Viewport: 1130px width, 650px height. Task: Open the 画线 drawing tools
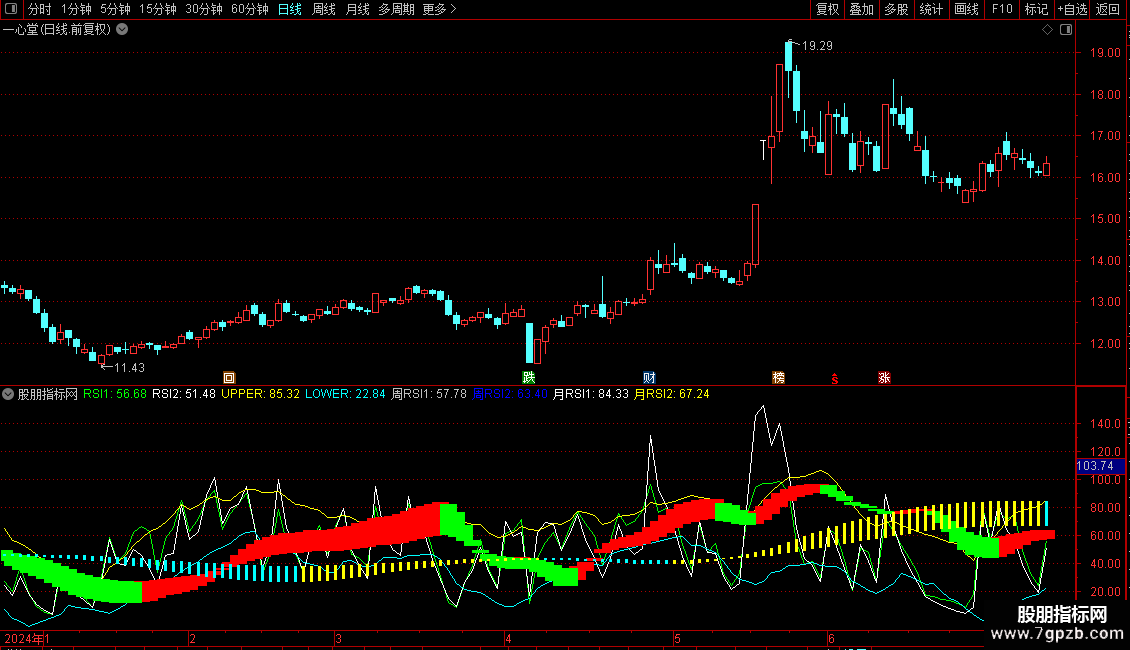(x=966, y=9)
